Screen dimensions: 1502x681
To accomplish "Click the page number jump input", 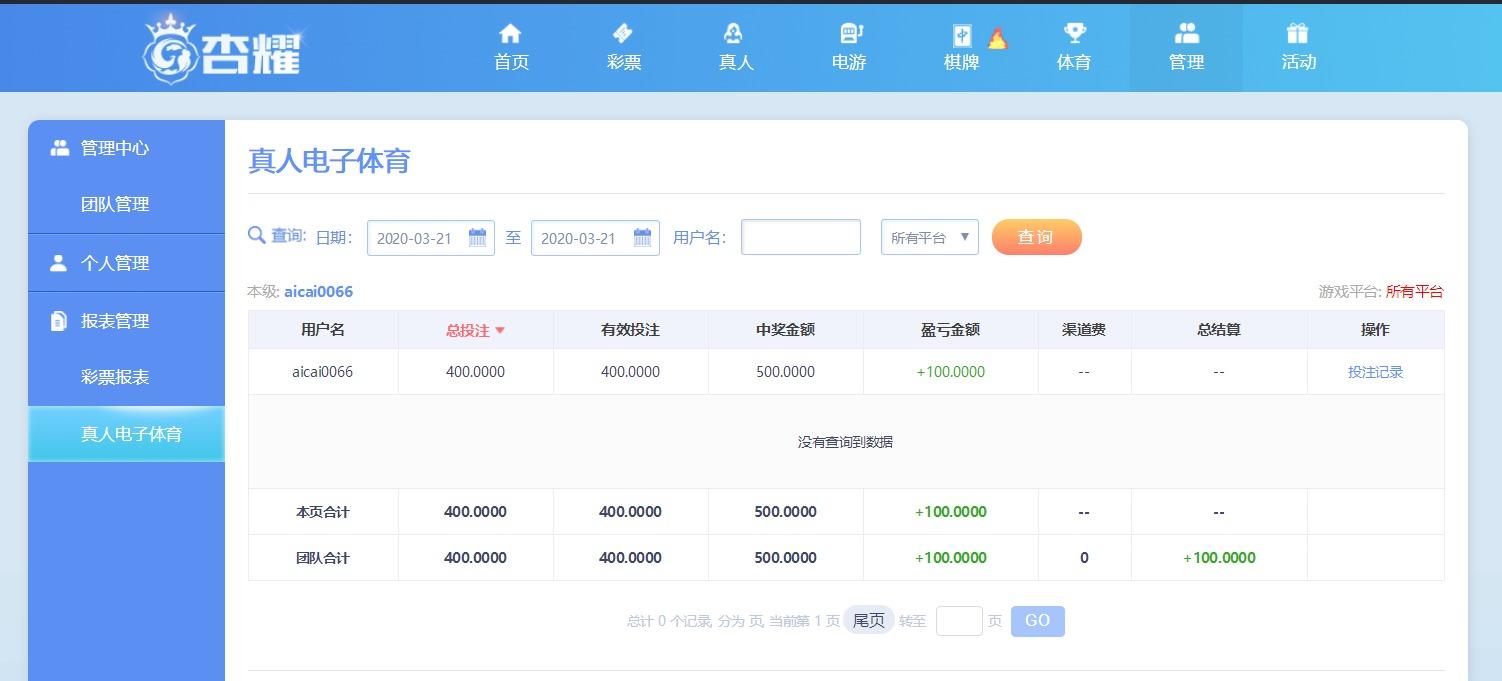I will (x=959, y=621).
